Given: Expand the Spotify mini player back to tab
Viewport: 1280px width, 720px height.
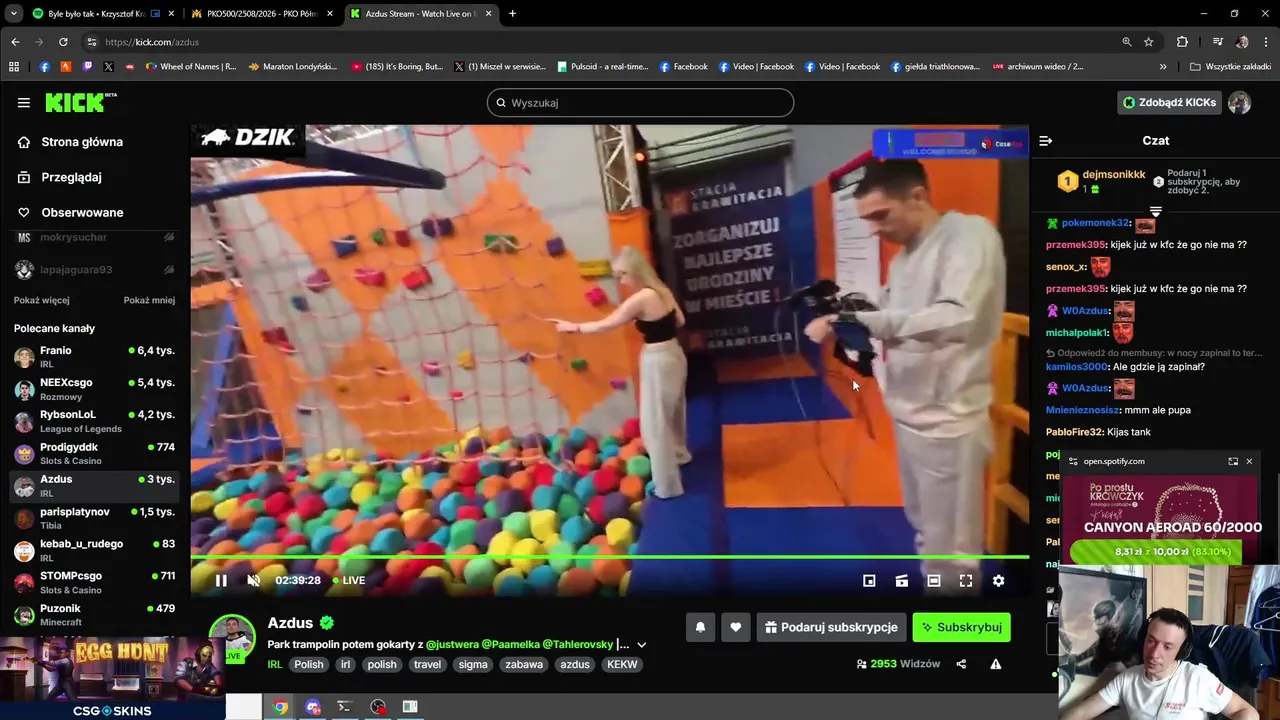Looking at the screenshot, I should [x=1233, y=461].
